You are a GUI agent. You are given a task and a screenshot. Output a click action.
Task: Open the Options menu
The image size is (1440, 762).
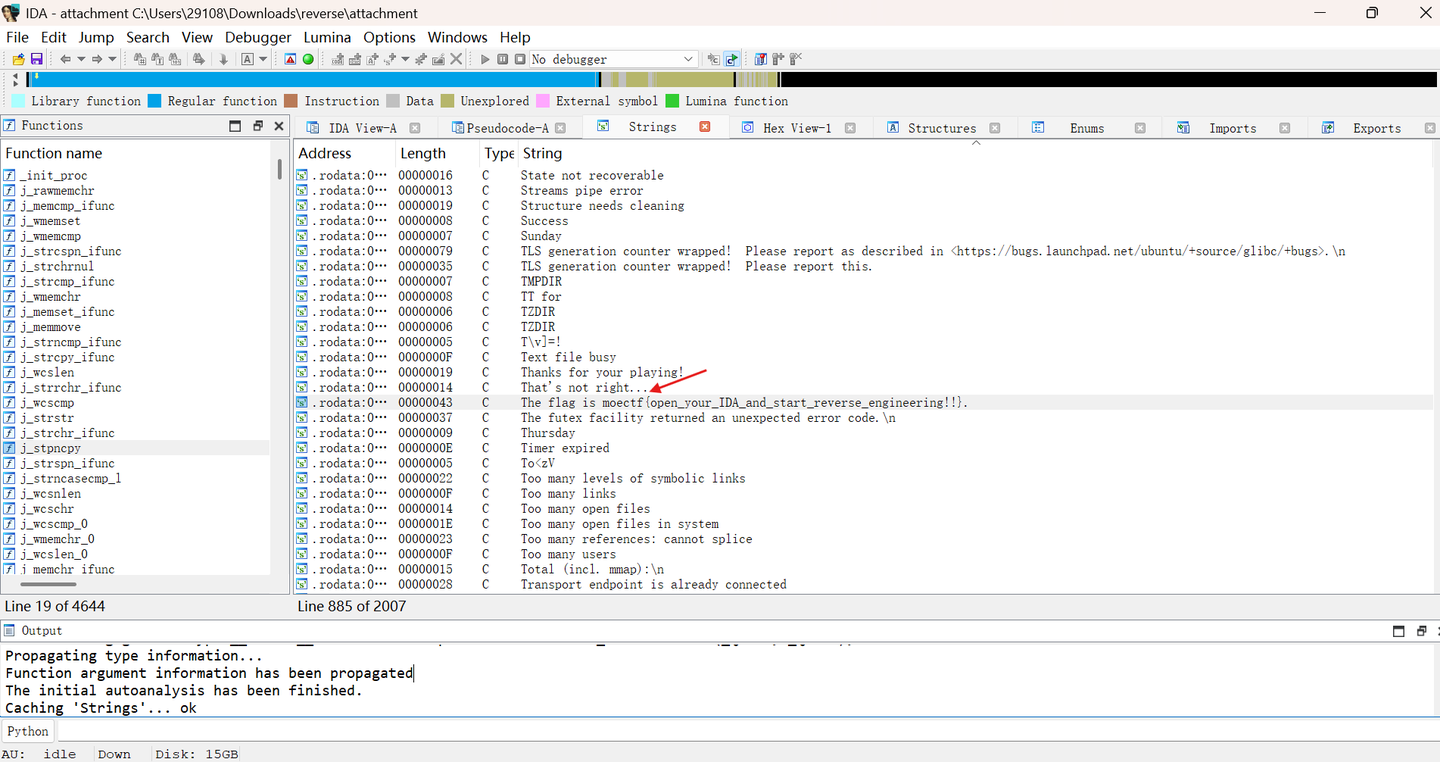click(x=389, y=37)
